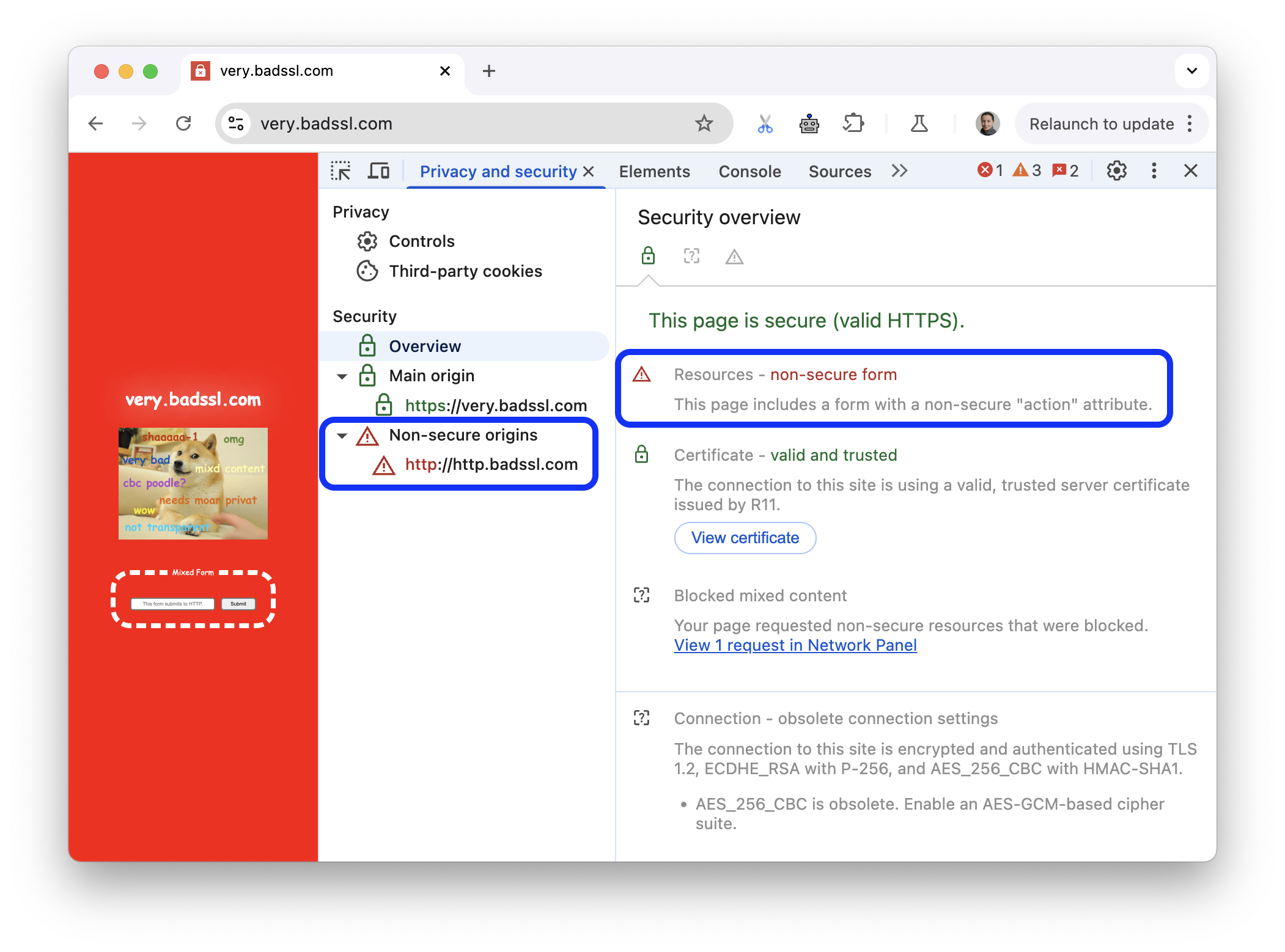Select the subframe icon in security panel
The height and width of the screenshot is (952, 1285).
coord(692,255)
